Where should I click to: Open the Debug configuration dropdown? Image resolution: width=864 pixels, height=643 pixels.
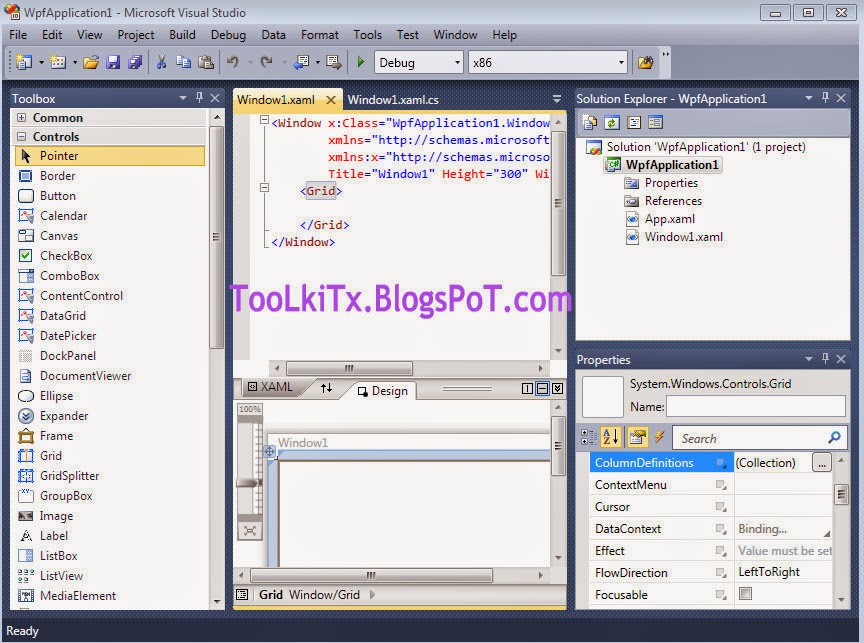coord(457,62)
